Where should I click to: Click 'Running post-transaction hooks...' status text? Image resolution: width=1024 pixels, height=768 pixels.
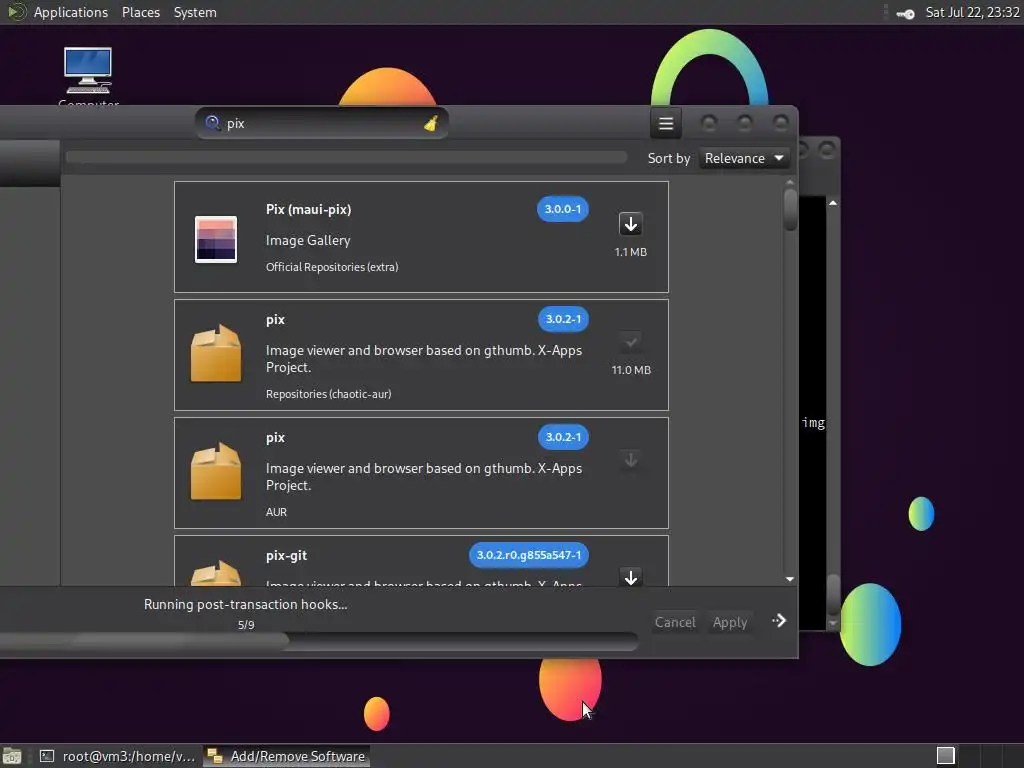(246, 605)
